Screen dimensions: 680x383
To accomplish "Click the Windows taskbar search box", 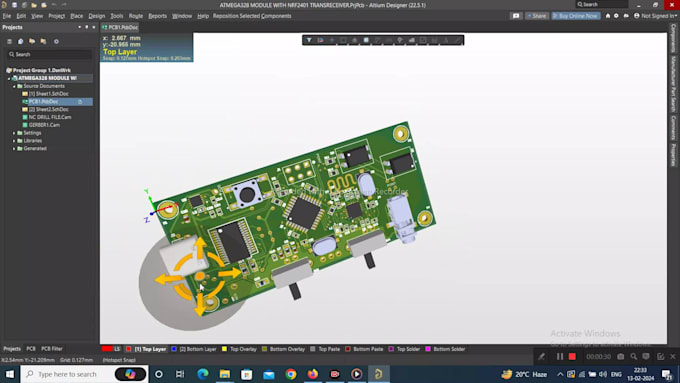I will 83,374.
